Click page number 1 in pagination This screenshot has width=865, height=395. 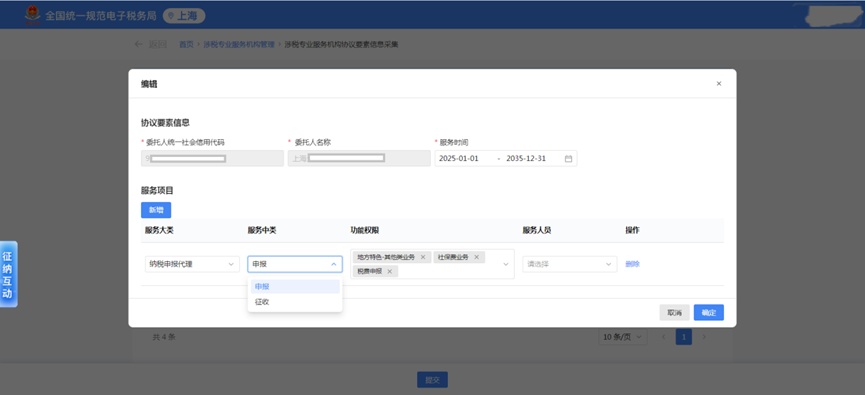point(684,337)
